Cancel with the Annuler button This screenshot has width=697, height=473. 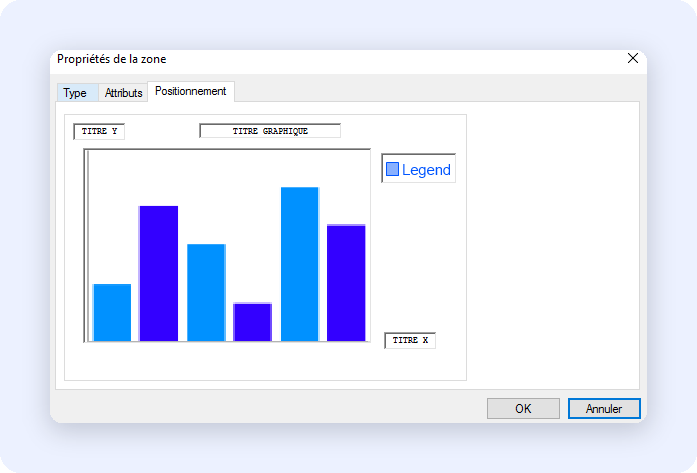[604, 409]
